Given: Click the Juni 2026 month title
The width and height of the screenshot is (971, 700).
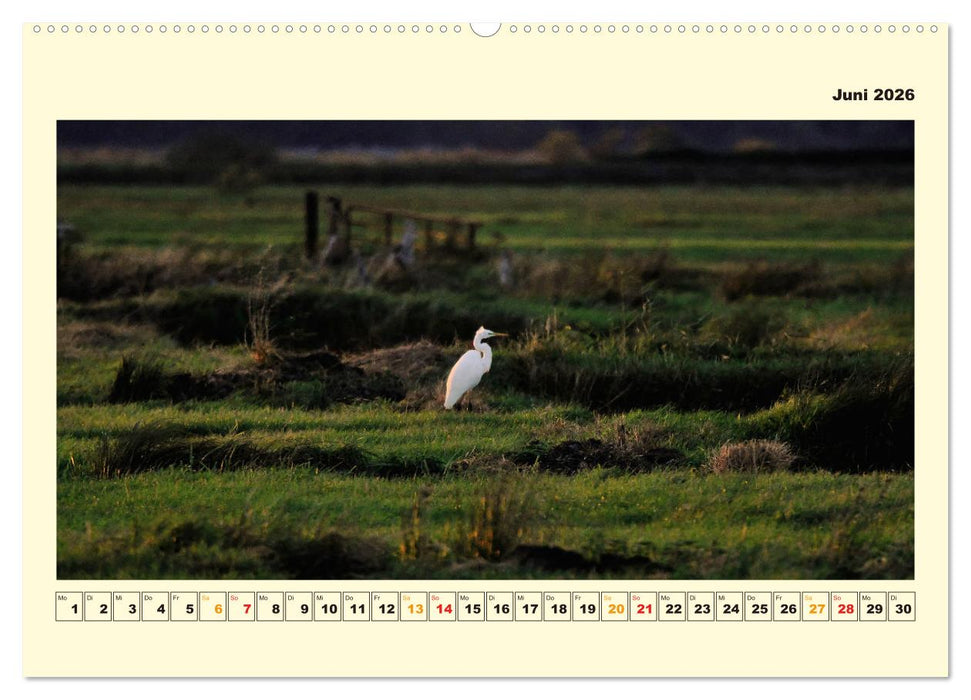Looking at the screenshot, I should 871,96.
